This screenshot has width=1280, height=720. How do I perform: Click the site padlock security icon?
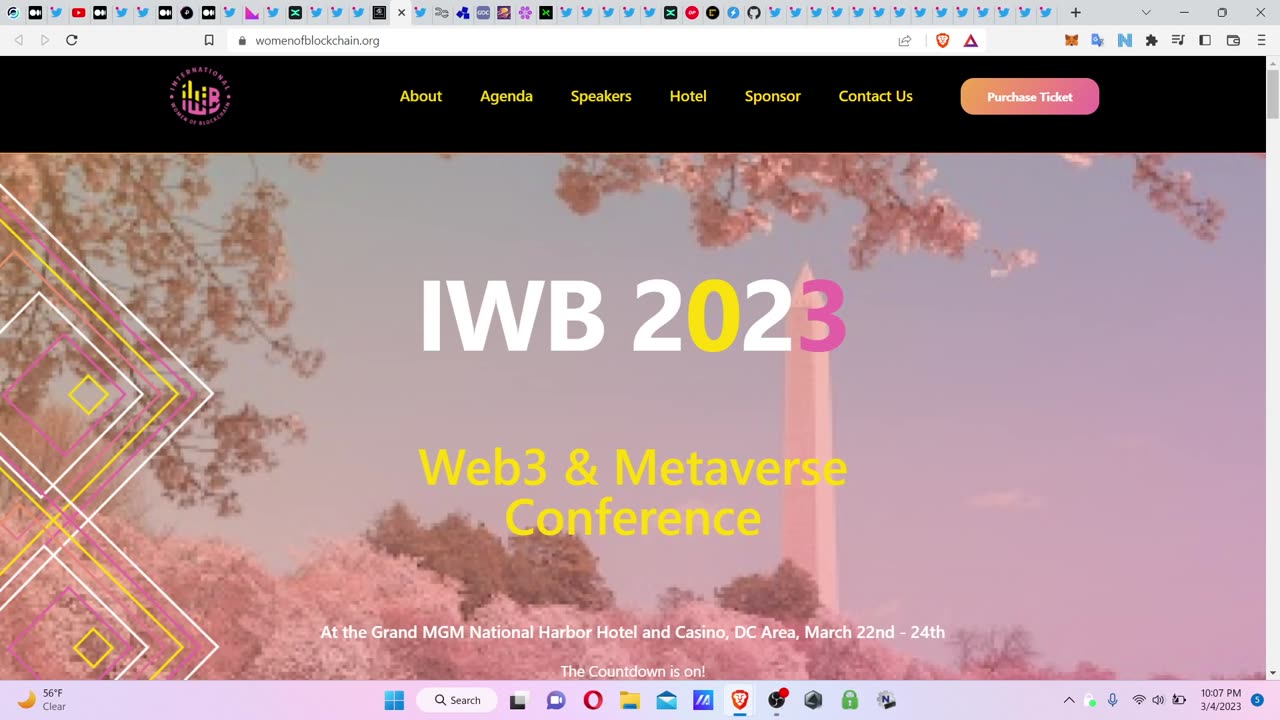click(x=241, y=40)
